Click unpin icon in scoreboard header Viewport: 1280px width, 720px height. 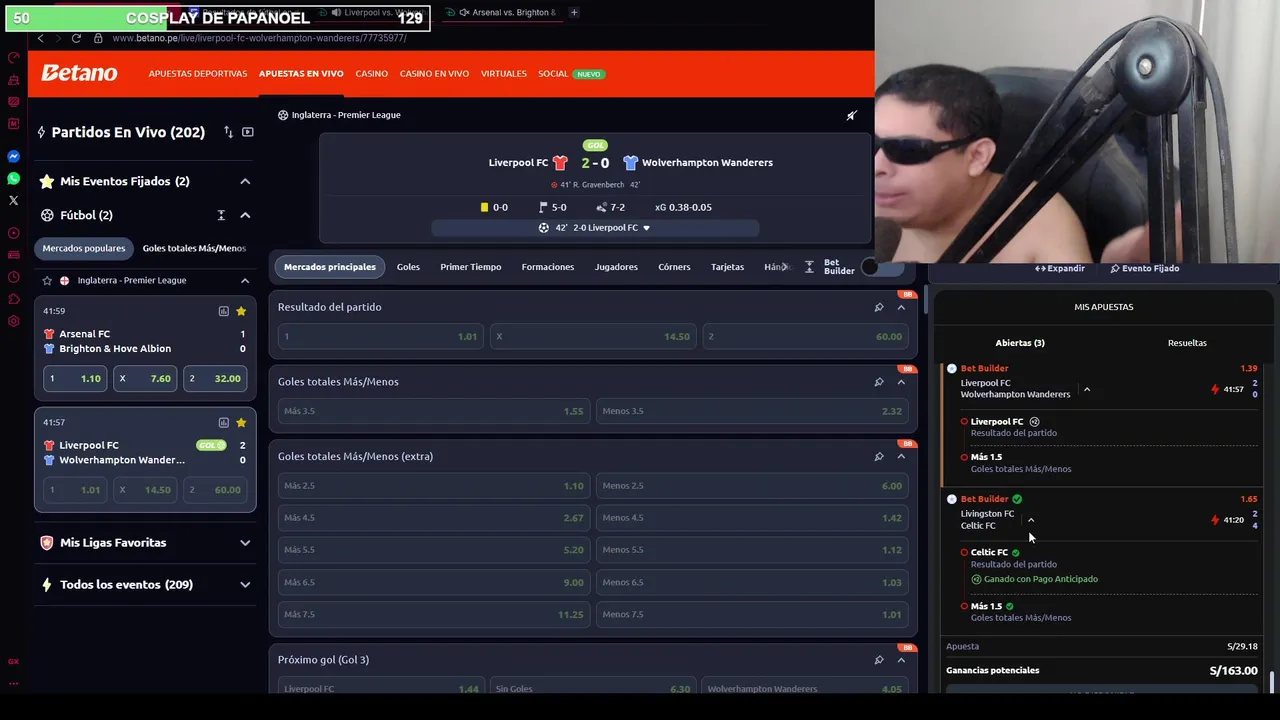point(851,115)
